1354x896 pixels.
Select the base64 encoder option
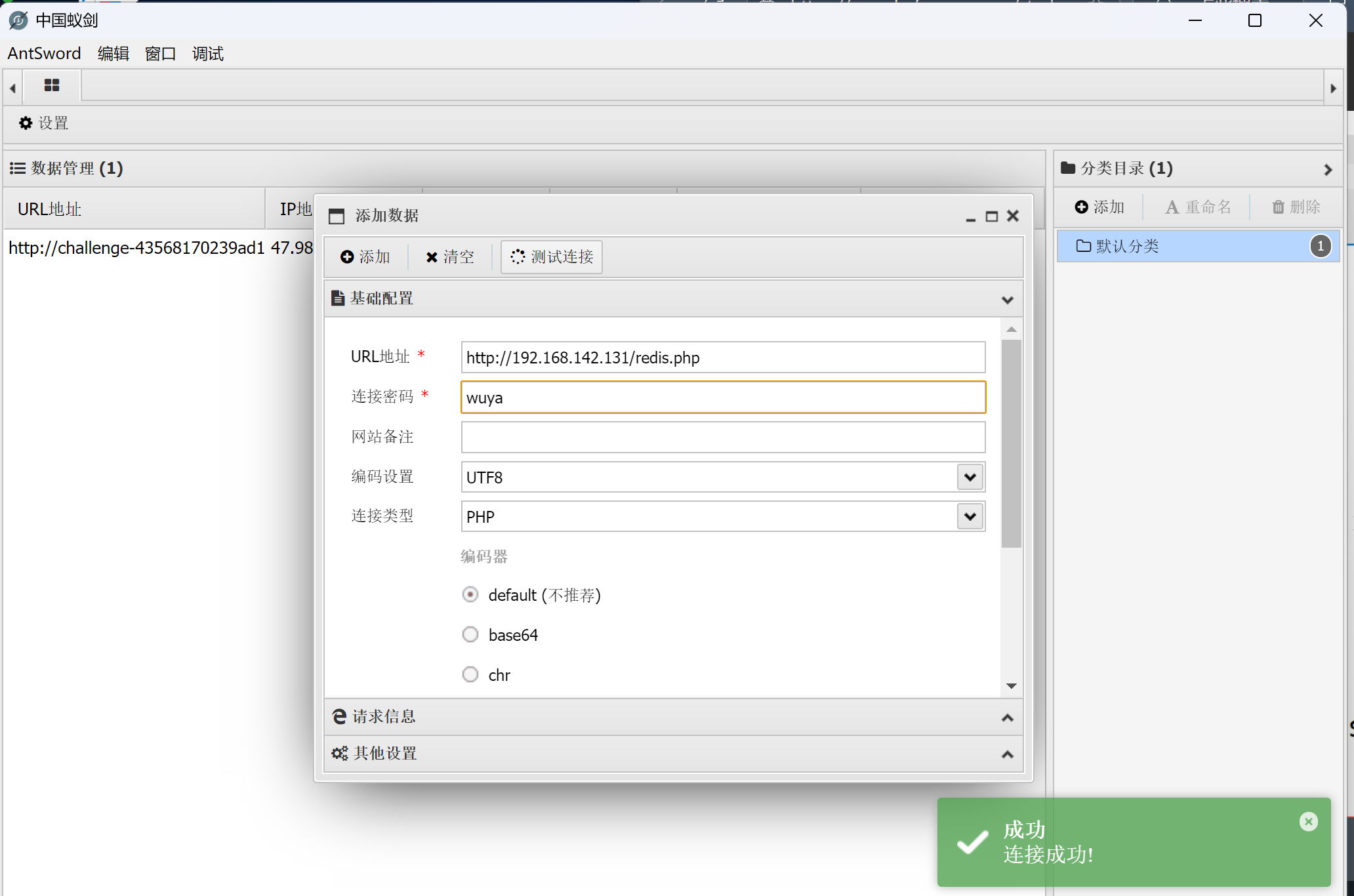pyautogui.click(x=470, y=635)
